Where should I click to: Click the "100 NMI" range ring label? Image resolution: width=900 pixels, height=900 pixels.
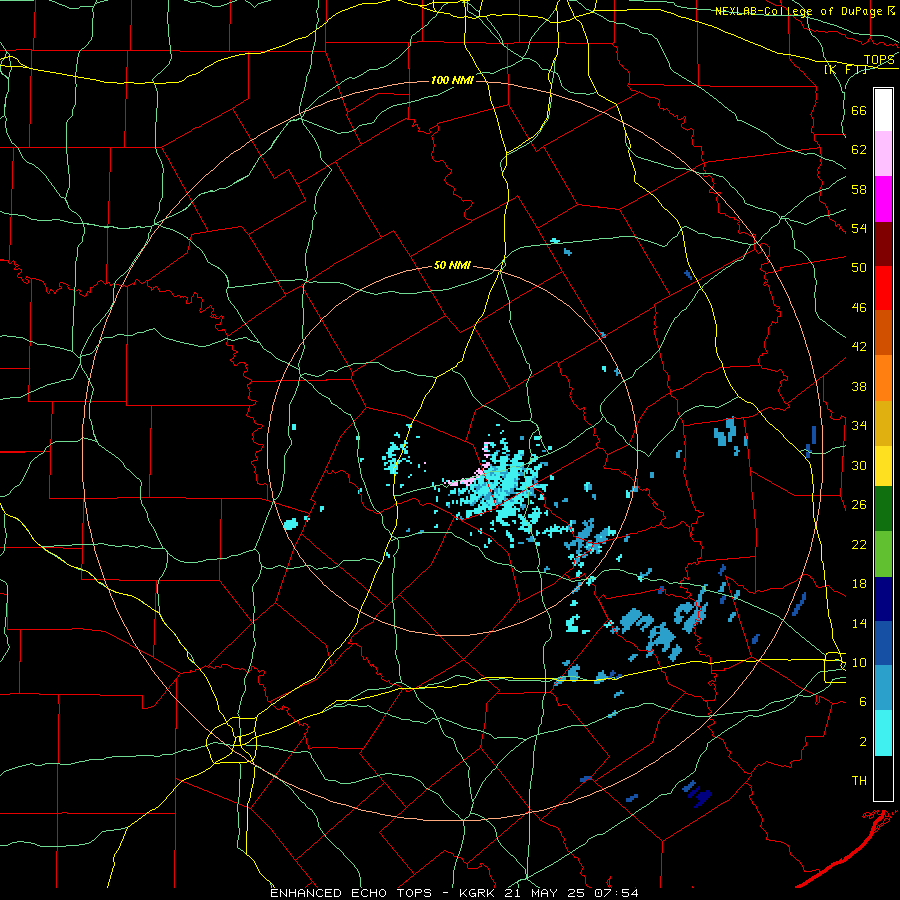452,80
